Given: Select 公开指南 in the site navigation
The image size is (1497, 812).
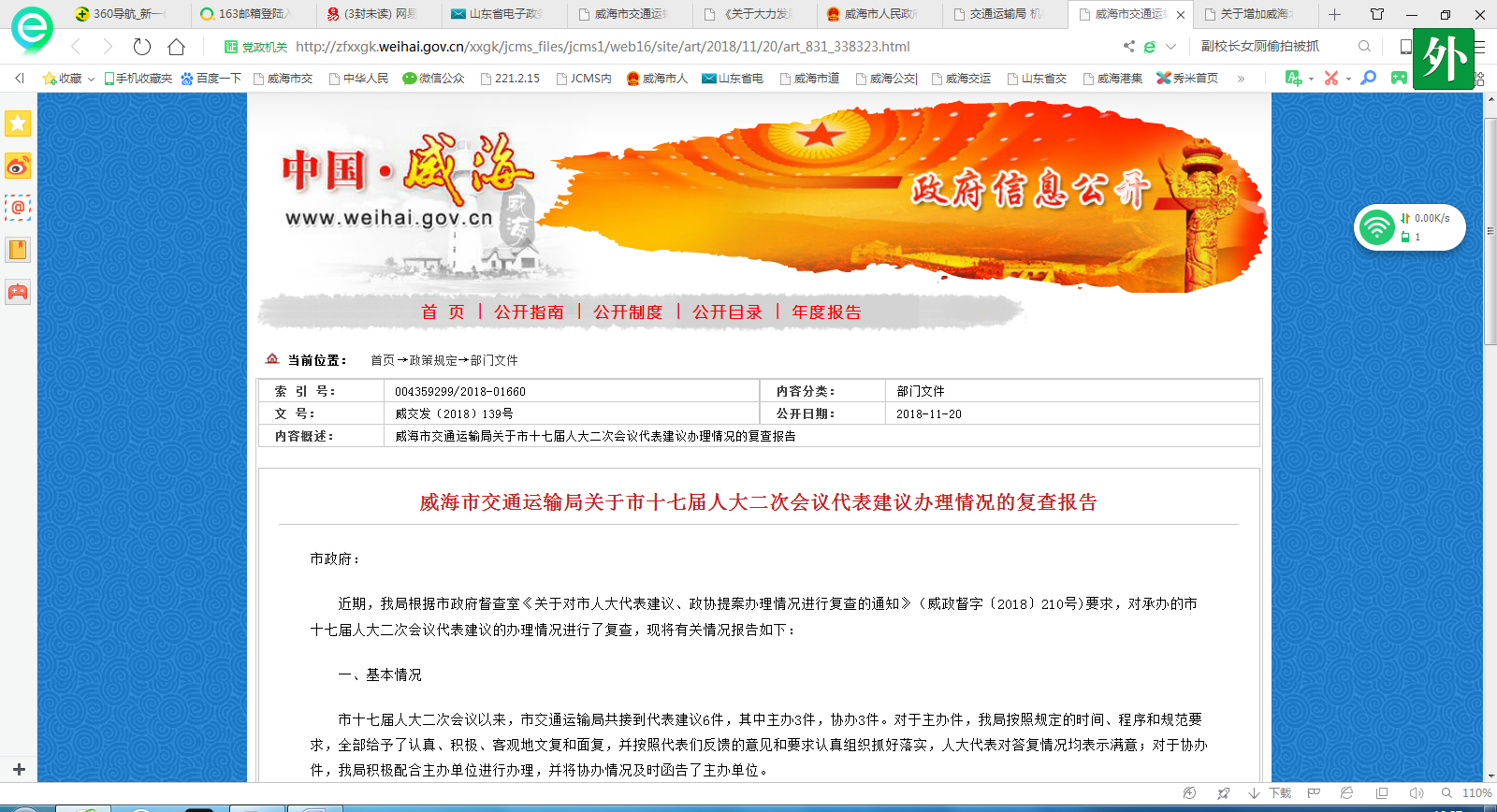Looking at the screenshot, I should (x=529, y=312).
